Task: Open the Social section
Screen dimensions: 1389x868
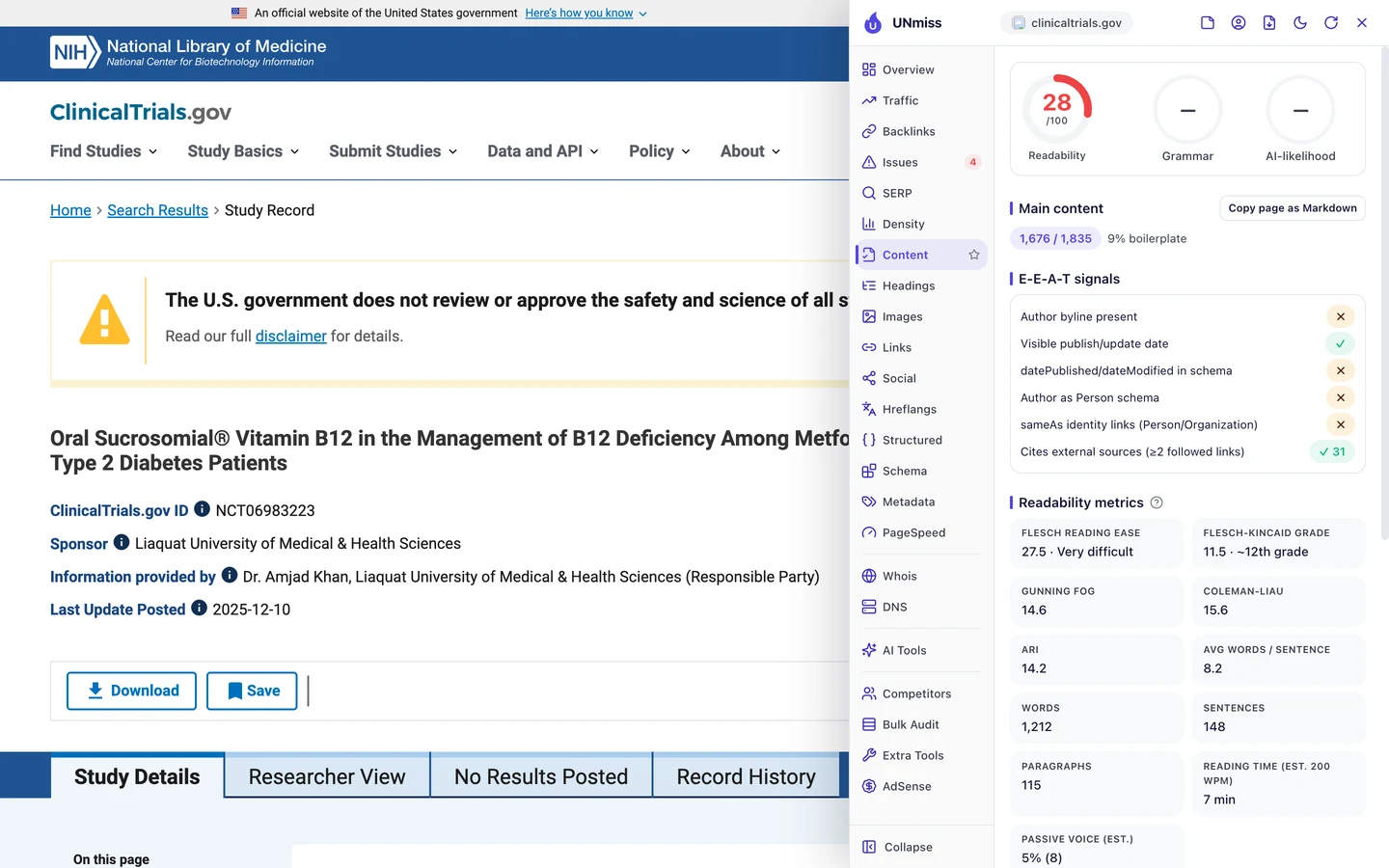Action: [921, 378]
